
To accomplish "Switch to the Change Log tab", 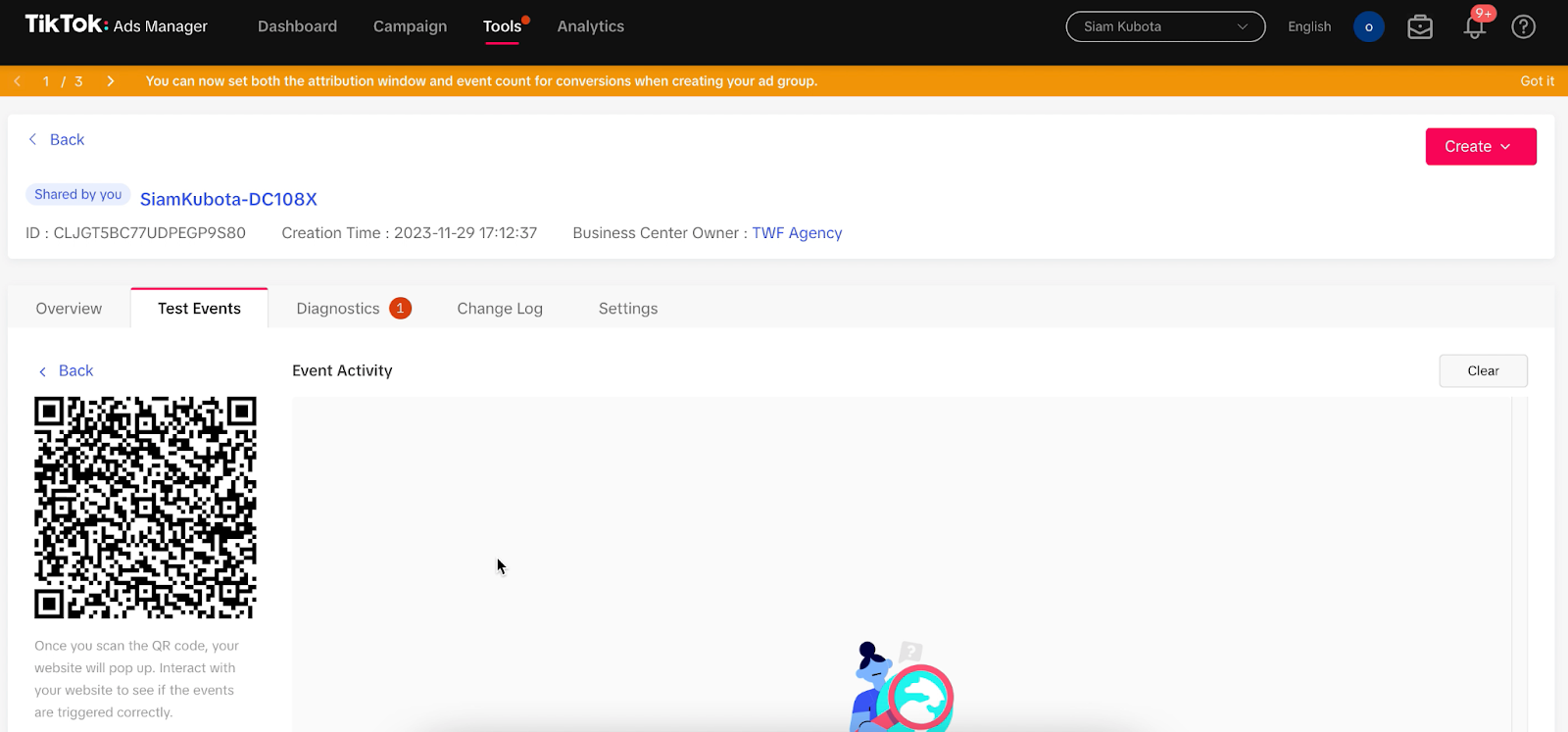I will pyautogui.click(x=500, y=308).
